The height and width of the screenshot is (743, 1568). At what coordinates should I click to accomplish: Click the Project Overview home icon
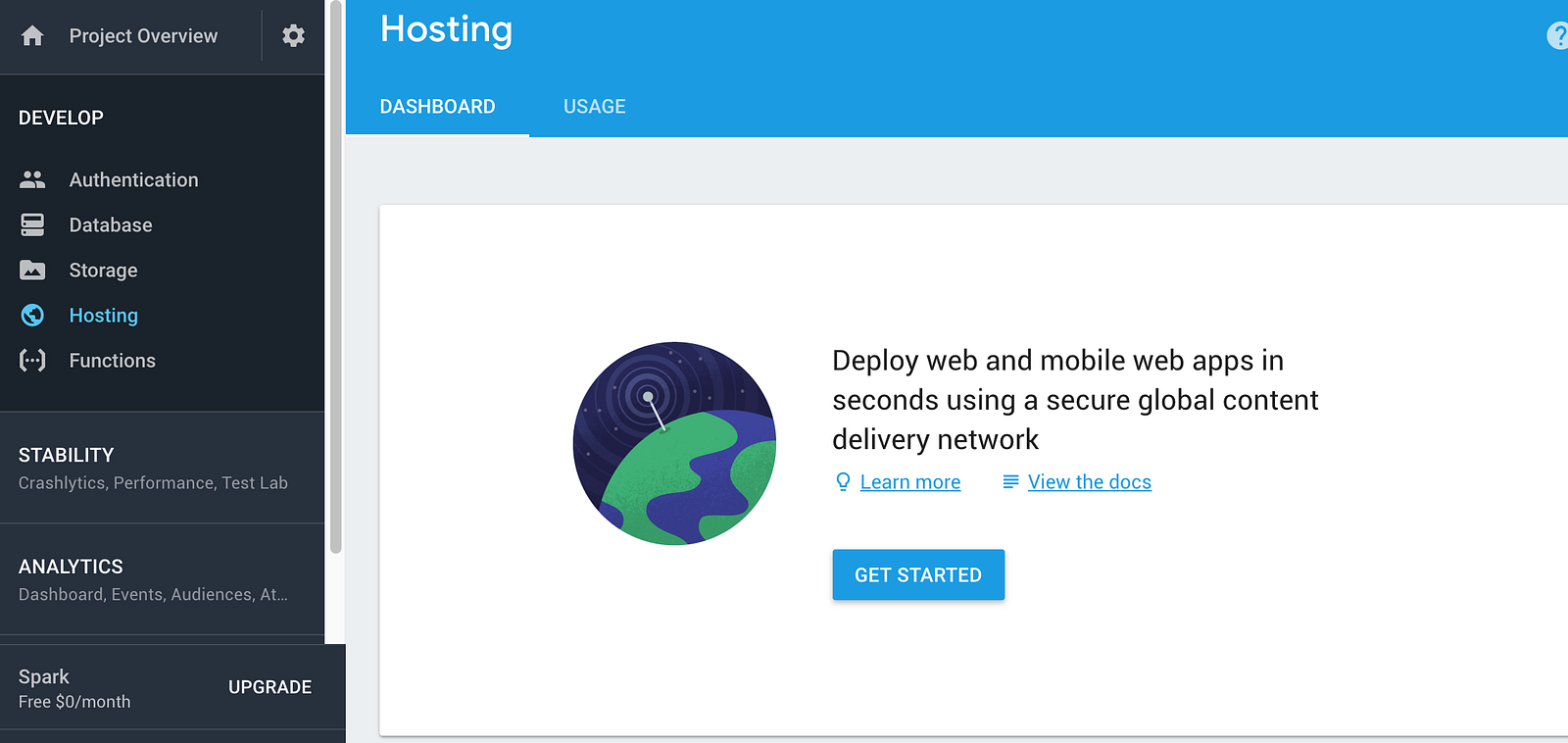pos(32,36)
